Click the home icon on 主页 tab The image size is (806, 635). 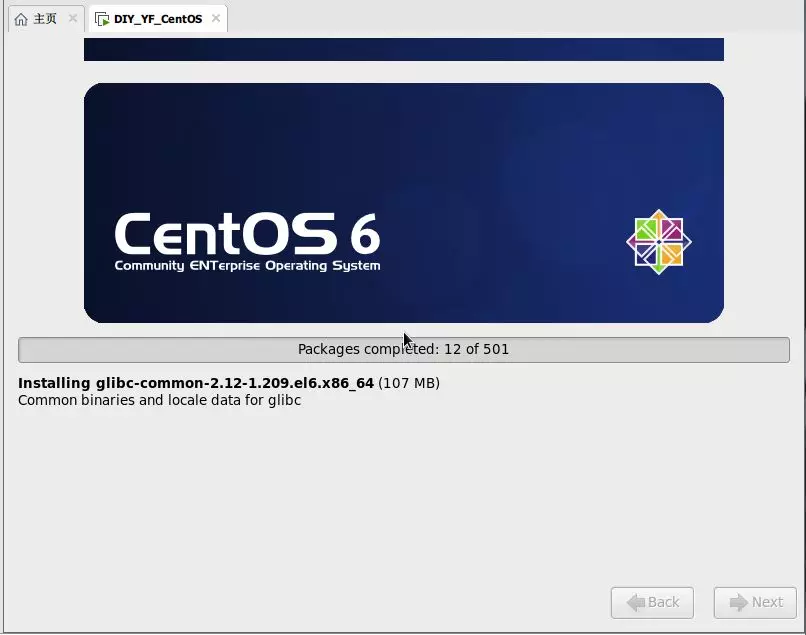click(x=21, y=20)
